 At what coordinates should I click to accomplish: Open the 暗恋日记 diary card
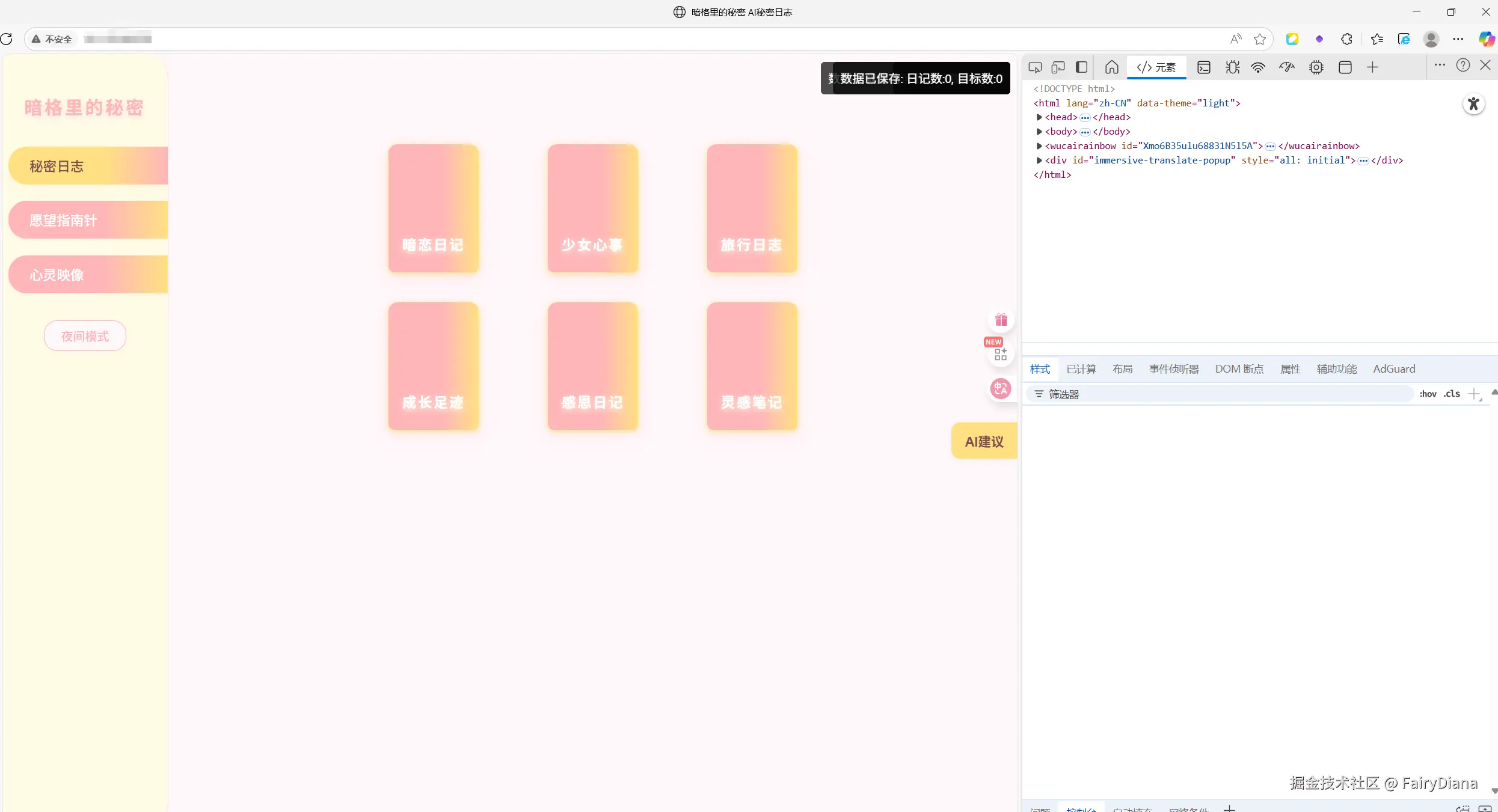[x=433, y=208]
